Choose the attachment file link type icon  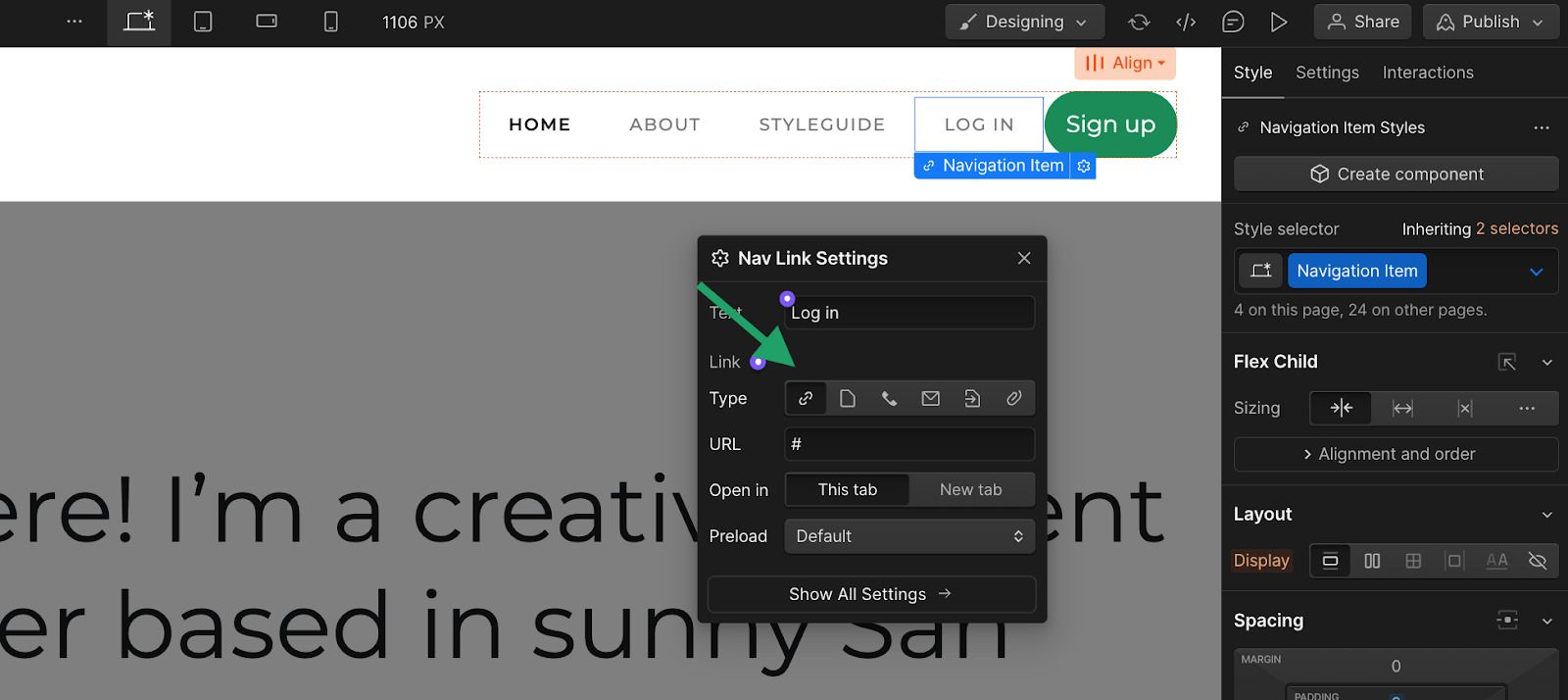(x=1013, y=398)
